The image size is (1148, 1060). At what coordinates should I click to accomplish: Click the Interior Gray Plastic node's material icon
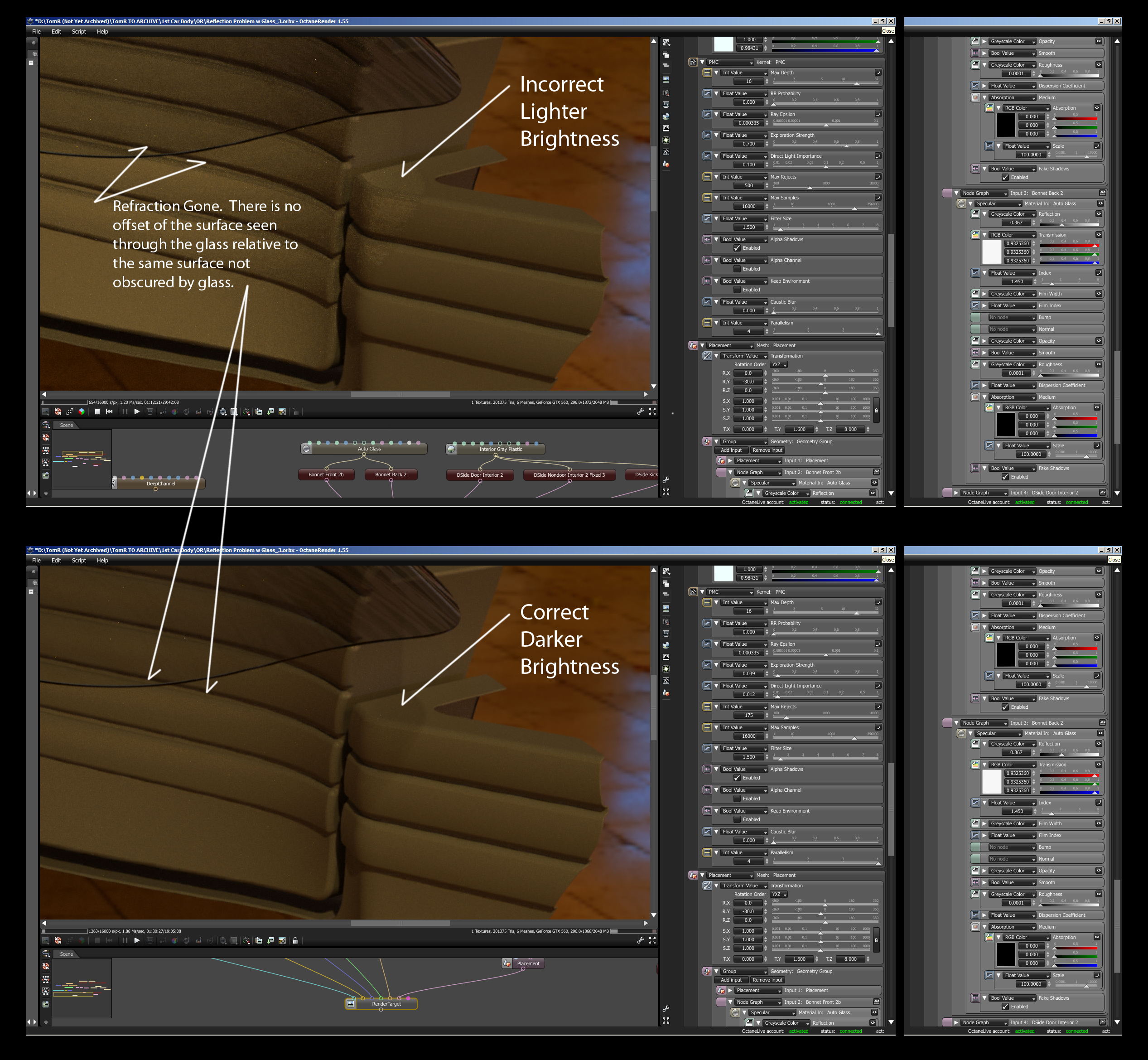451,449
